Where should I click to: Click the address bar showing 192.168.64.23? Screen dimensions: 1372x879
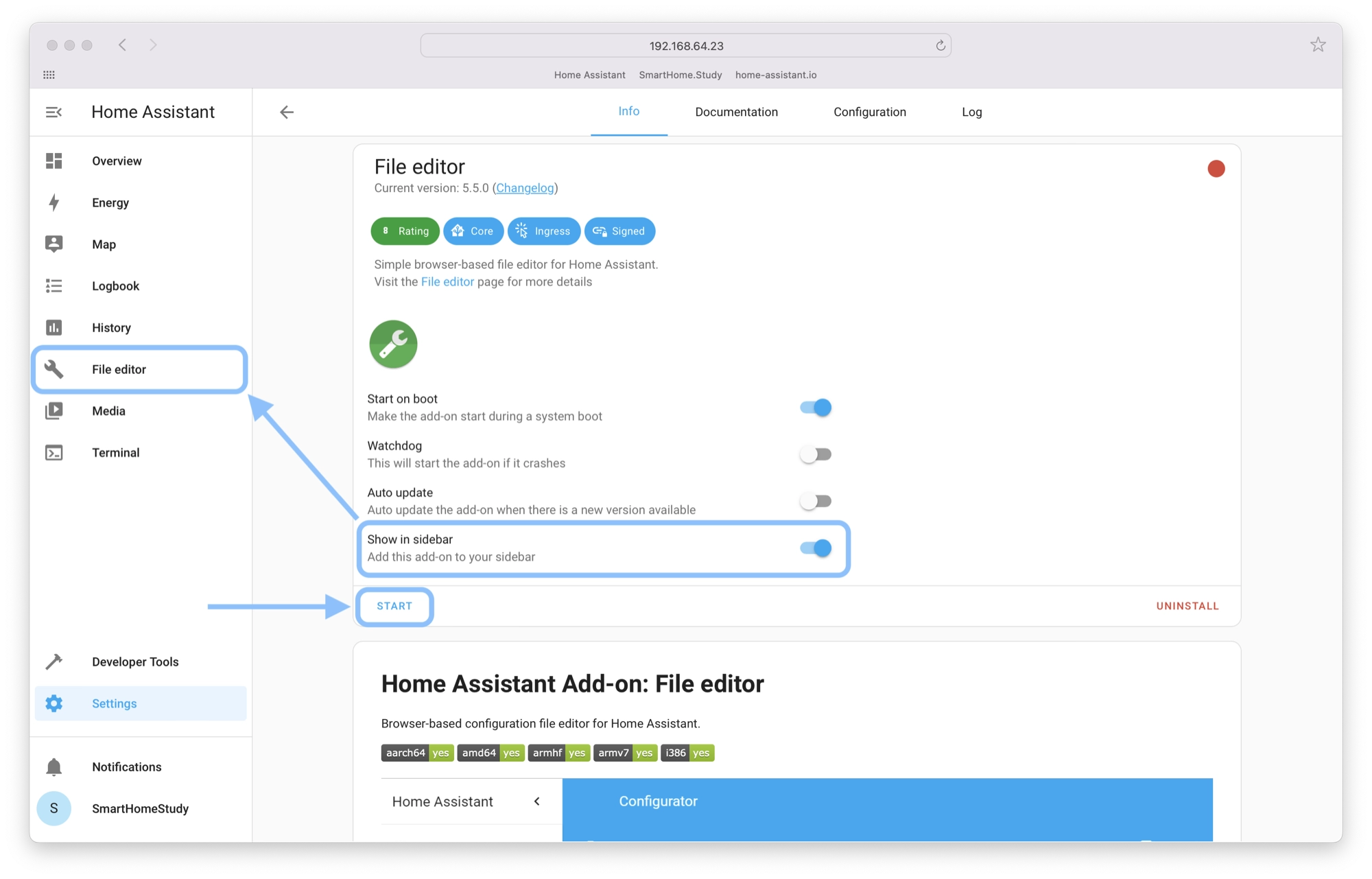(686, 46)
